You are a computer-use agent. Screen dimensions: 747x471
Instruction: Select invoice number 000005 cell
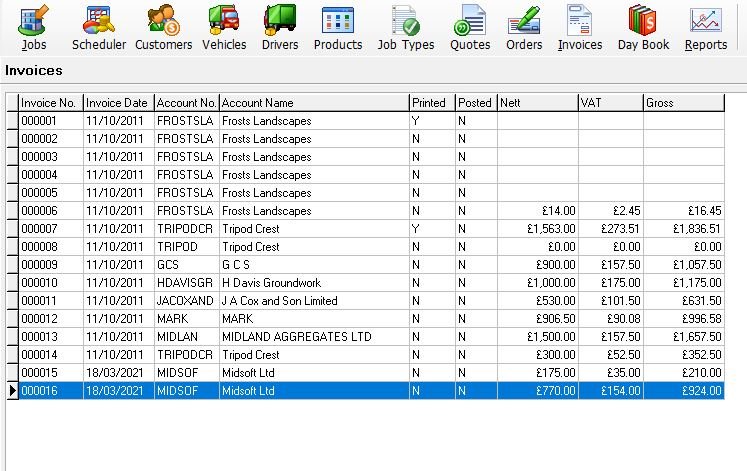(x=51, y=193)
